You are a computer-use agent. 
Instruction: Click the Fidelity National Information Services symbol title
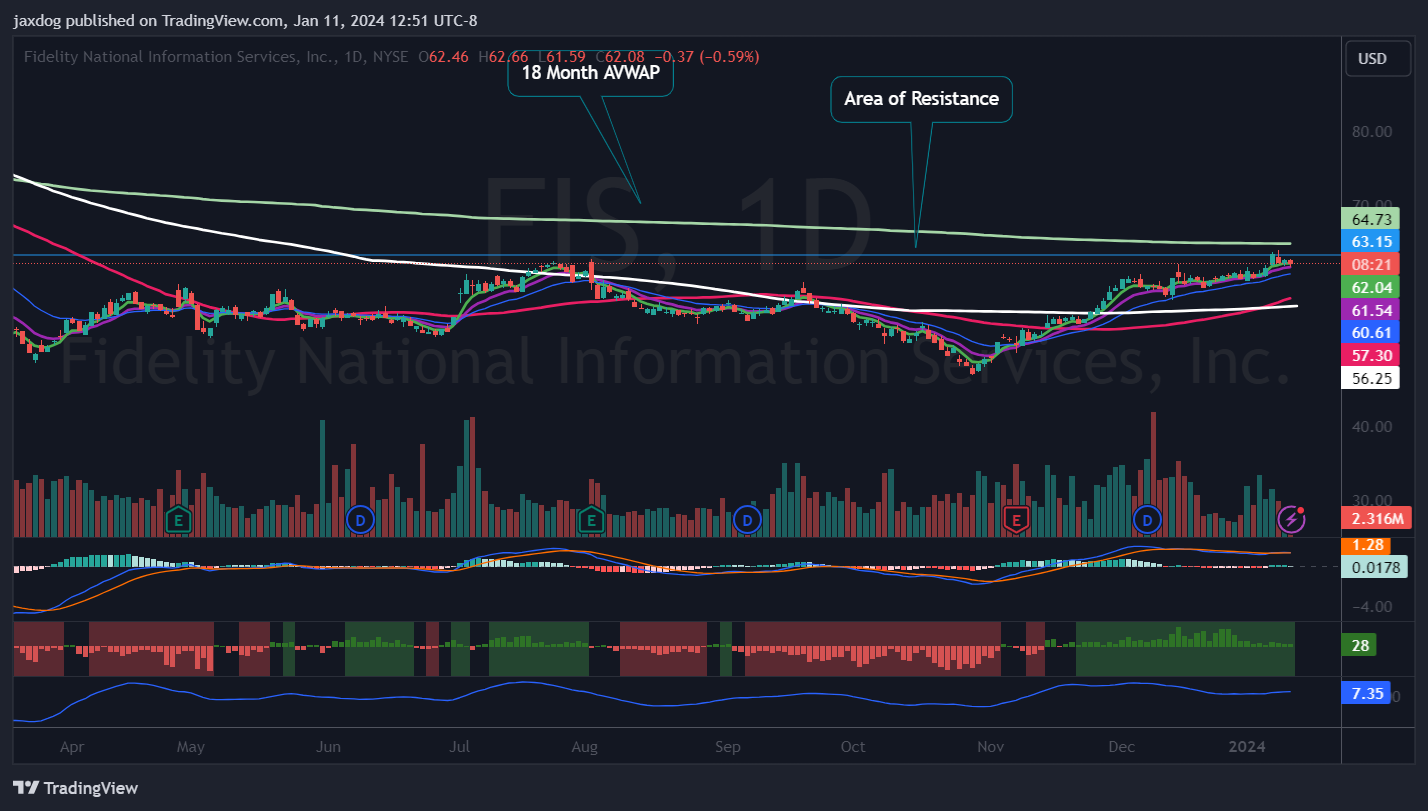coord(216,57)
